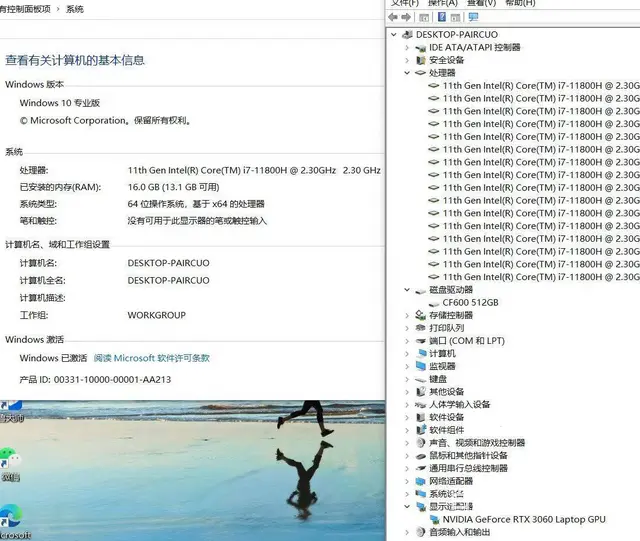Image resolution: width=640 pixels, height=541 pixels.
Task: Open the 帮助(H) menu in Device Manager
Action: [x=520, y=3]
